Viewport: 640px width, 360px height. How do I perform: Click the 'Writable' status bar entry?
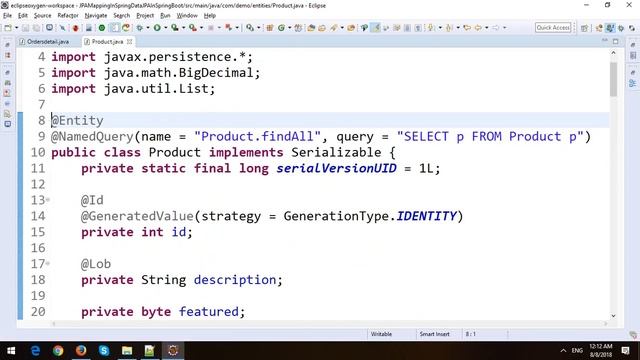[381, 334]
